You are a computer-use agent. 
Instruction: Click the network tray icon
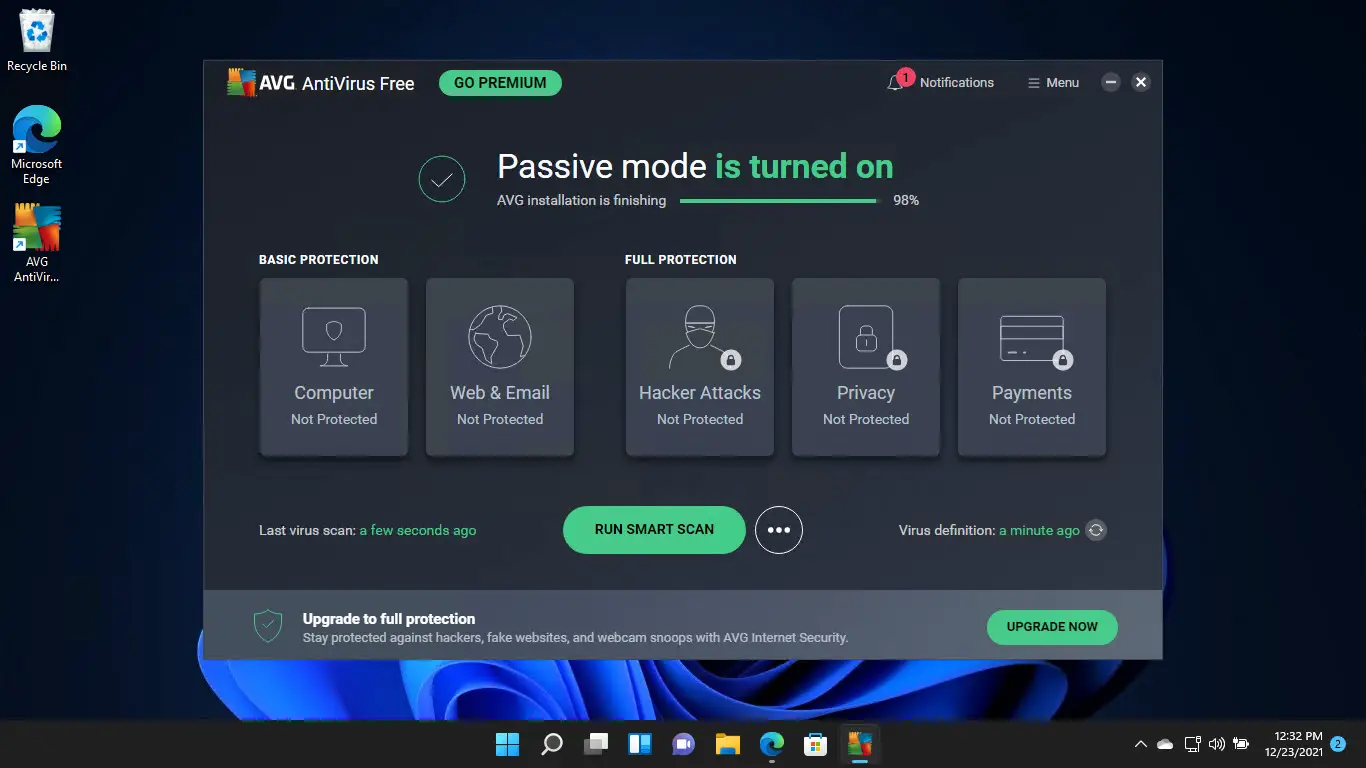coord(1192,744)
